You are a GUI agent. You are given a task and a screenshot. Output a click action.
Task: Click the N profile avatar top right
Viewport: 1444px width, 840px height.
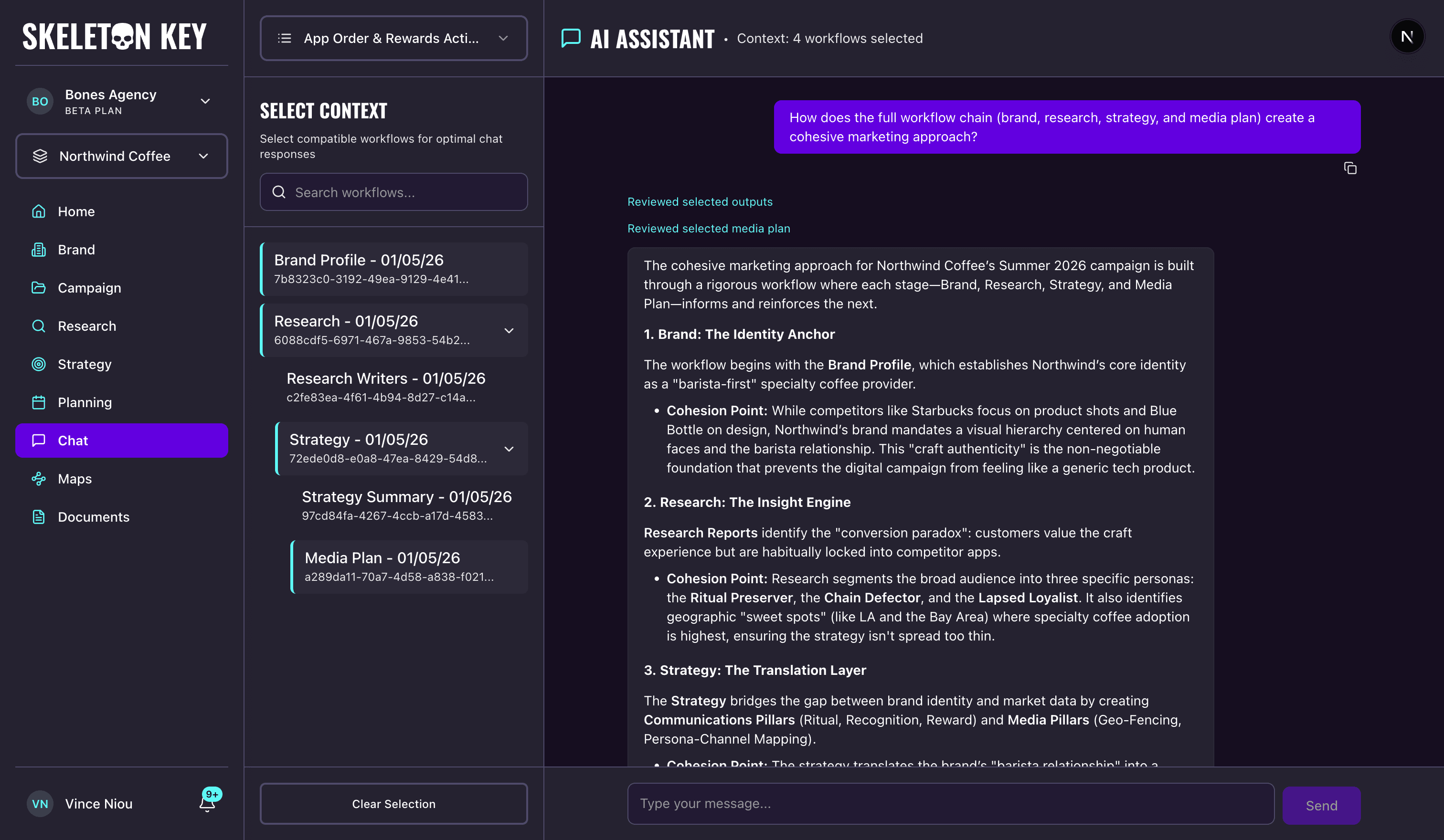(x=1407, y=37)
